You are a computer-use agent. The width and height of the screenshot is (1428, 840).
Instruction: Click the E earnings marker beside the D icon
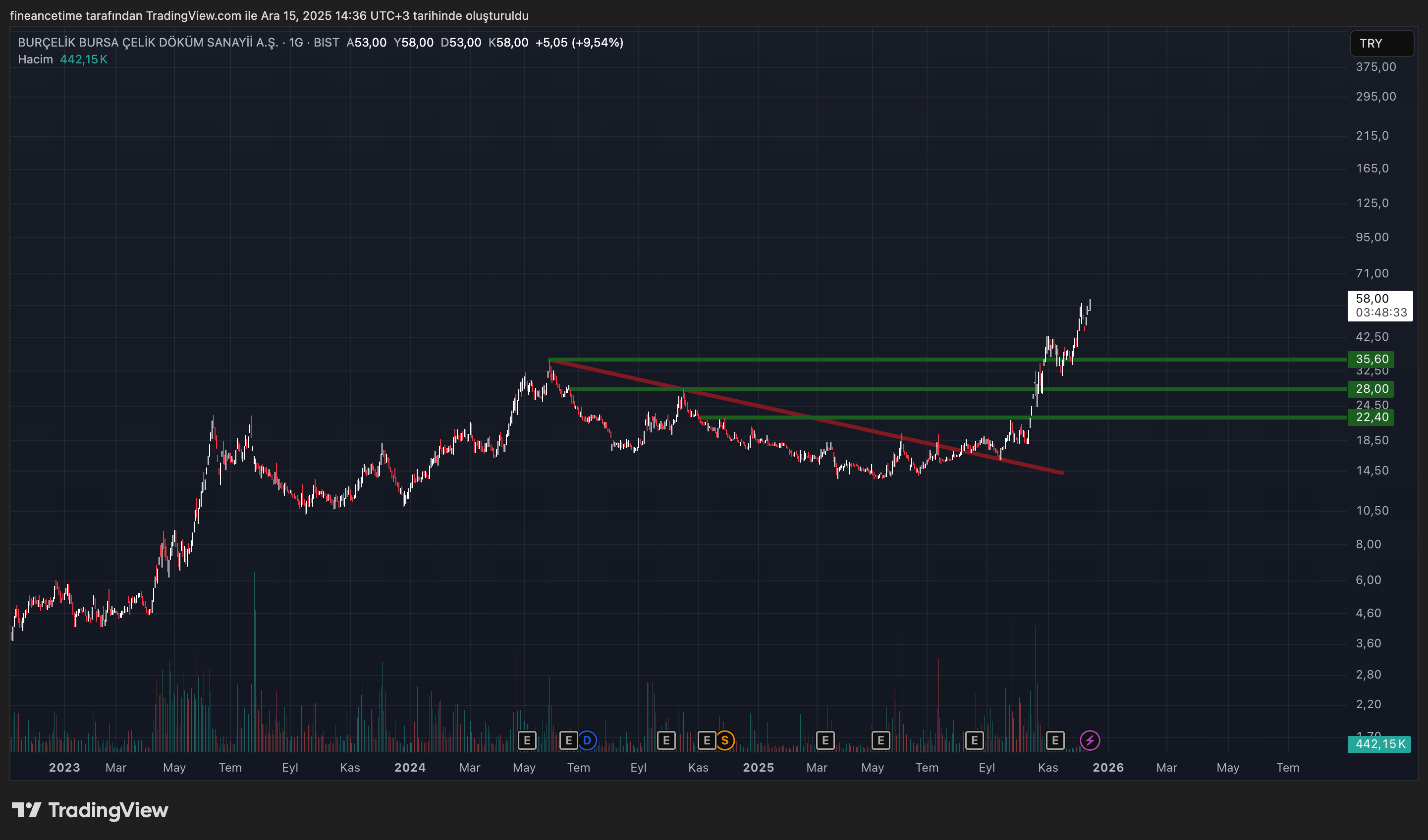pyautogui.click(x=568, y=740)
